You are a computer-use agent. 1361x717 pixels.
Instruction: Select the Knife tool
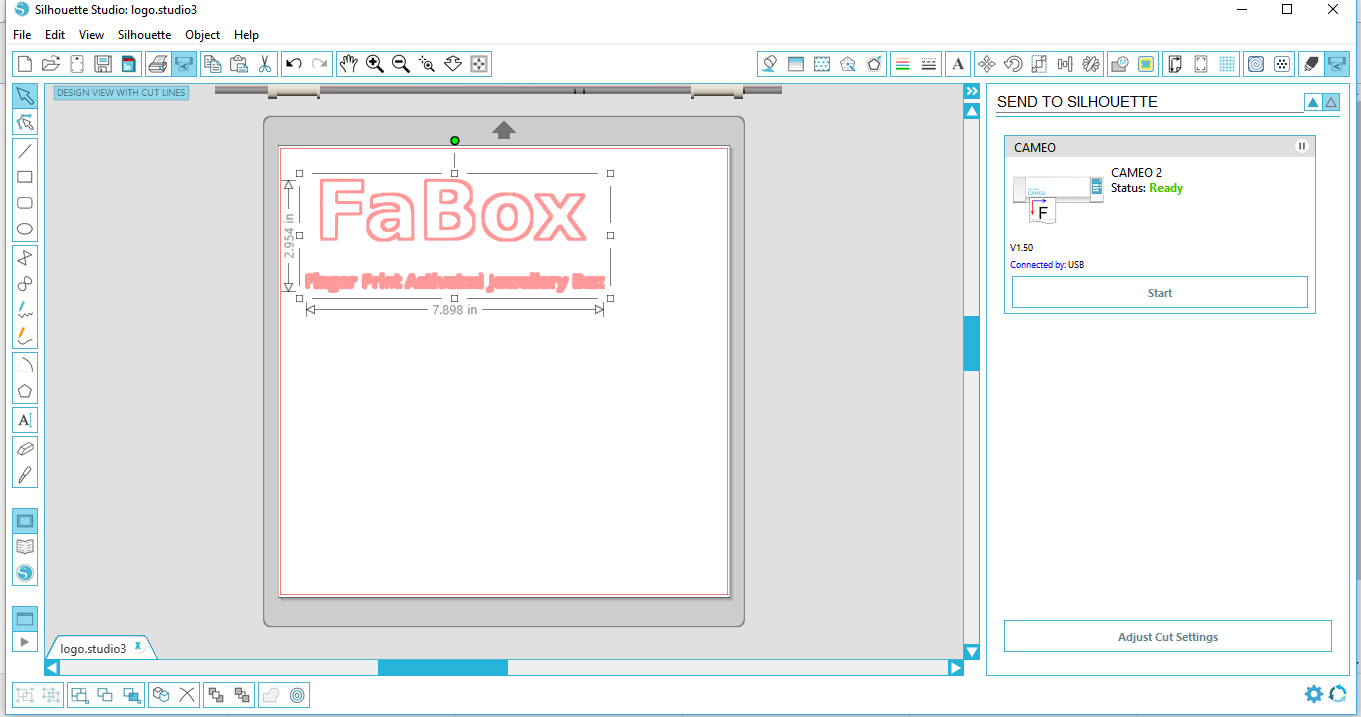tap(25, 475)
